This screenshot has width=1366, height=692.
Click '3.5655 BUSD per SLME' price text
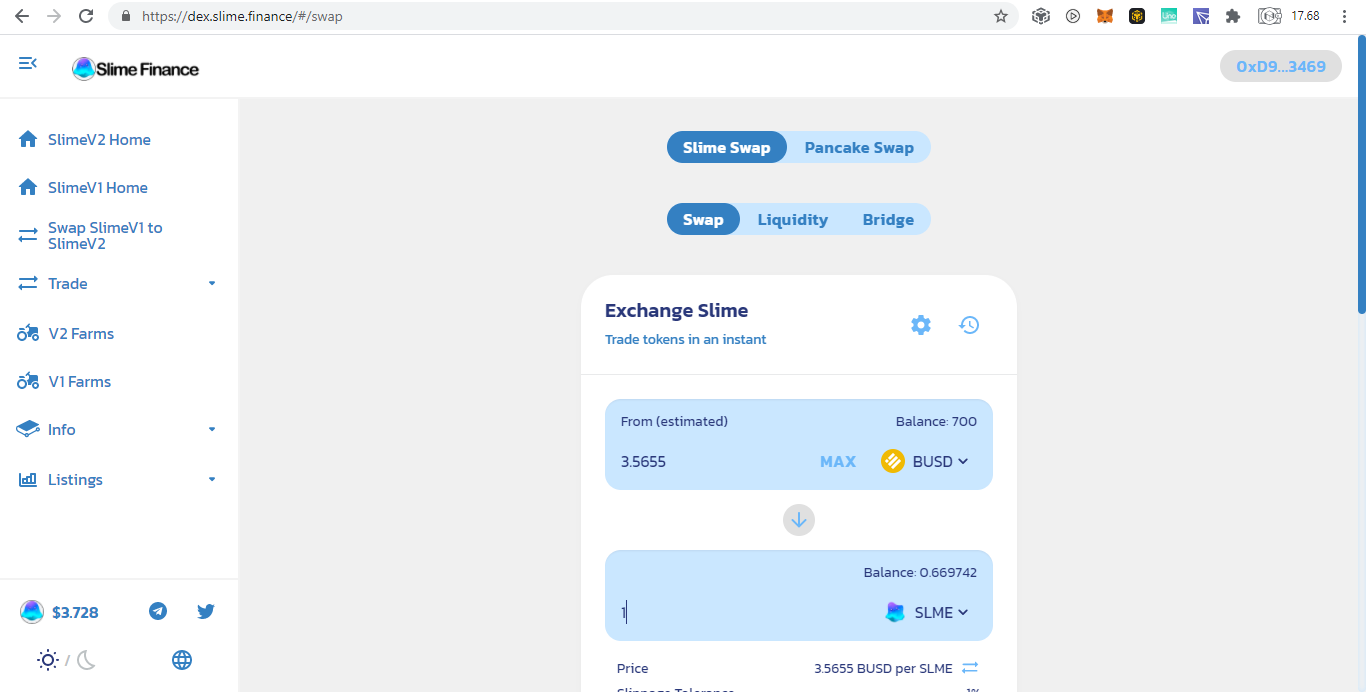click(883, 668)
